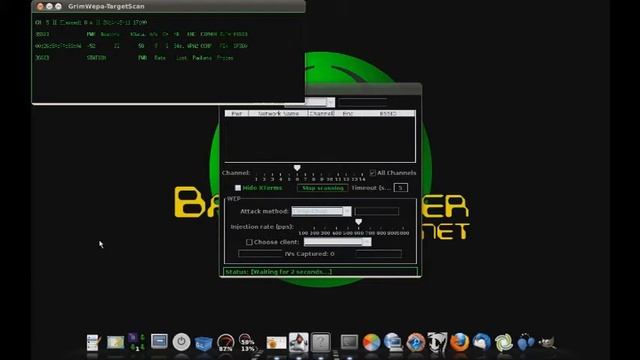This screenshot has width=640, height=360.
Task: Click the dark button right of Attack method
Action: pos(377,211)
